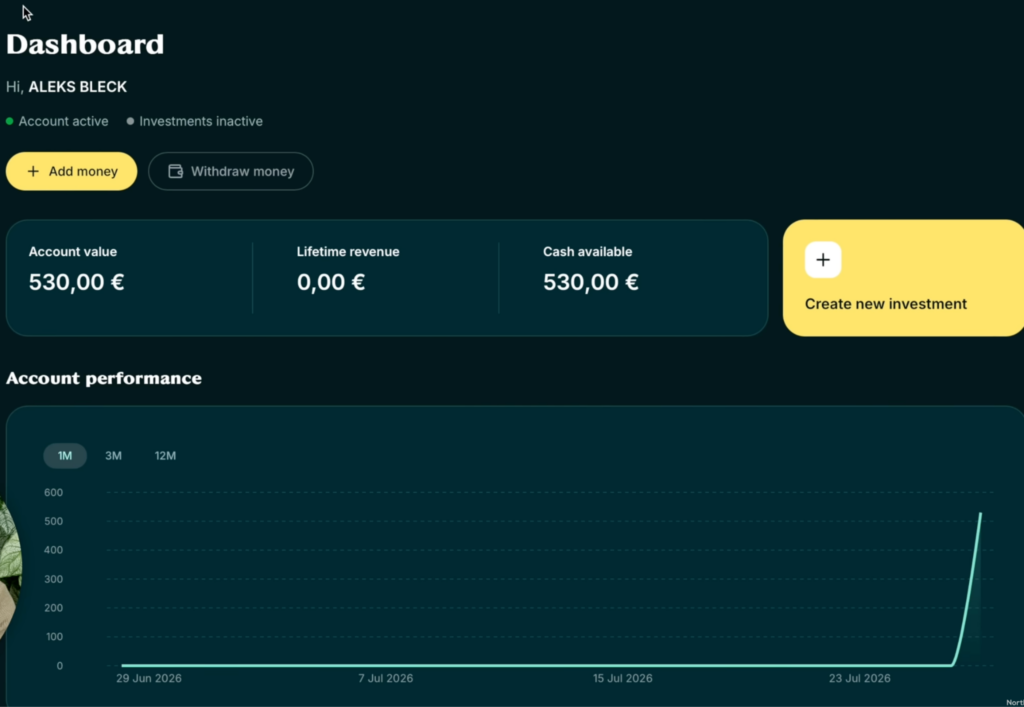Viewport: 1024px width, 707px height.
Task: Click the Account value label
Action: coord(72,251)
